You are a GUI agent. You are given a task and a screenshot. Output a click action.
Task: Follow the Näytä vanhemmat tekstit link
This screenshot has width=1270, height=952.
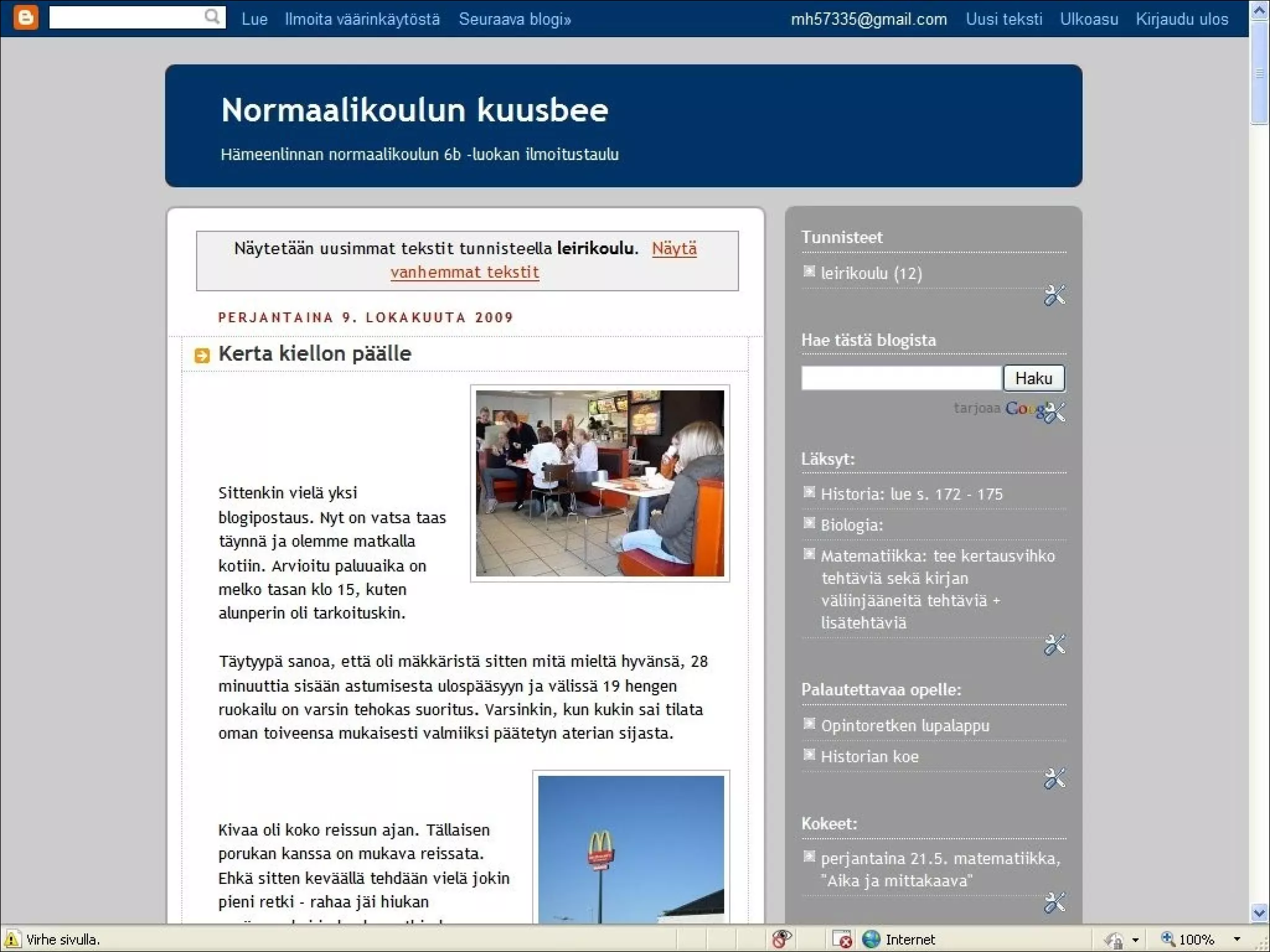tap(464, 272)
